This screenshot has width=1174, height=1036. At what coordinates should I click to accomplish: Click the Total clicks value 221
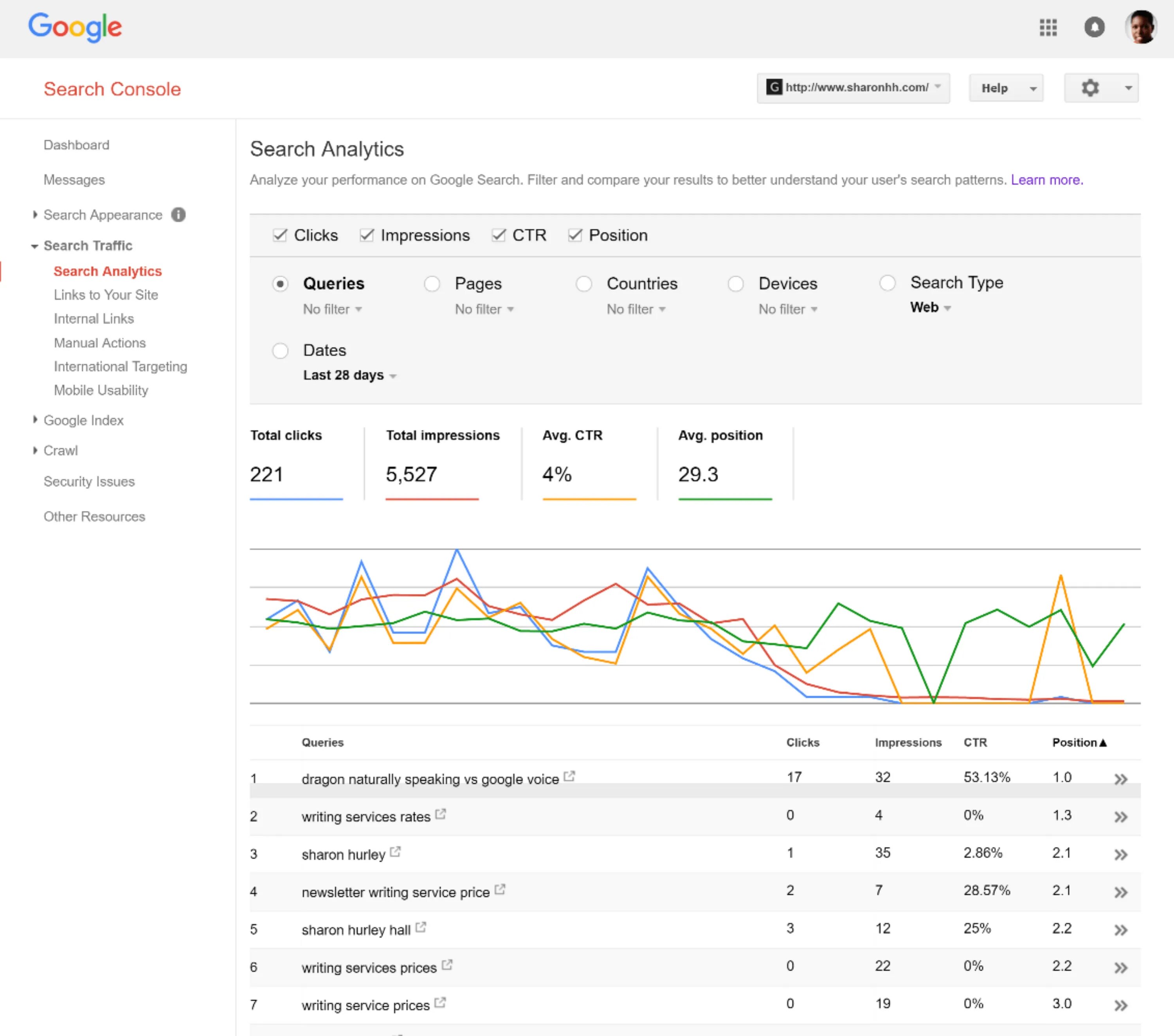click(x=266, y=475)
